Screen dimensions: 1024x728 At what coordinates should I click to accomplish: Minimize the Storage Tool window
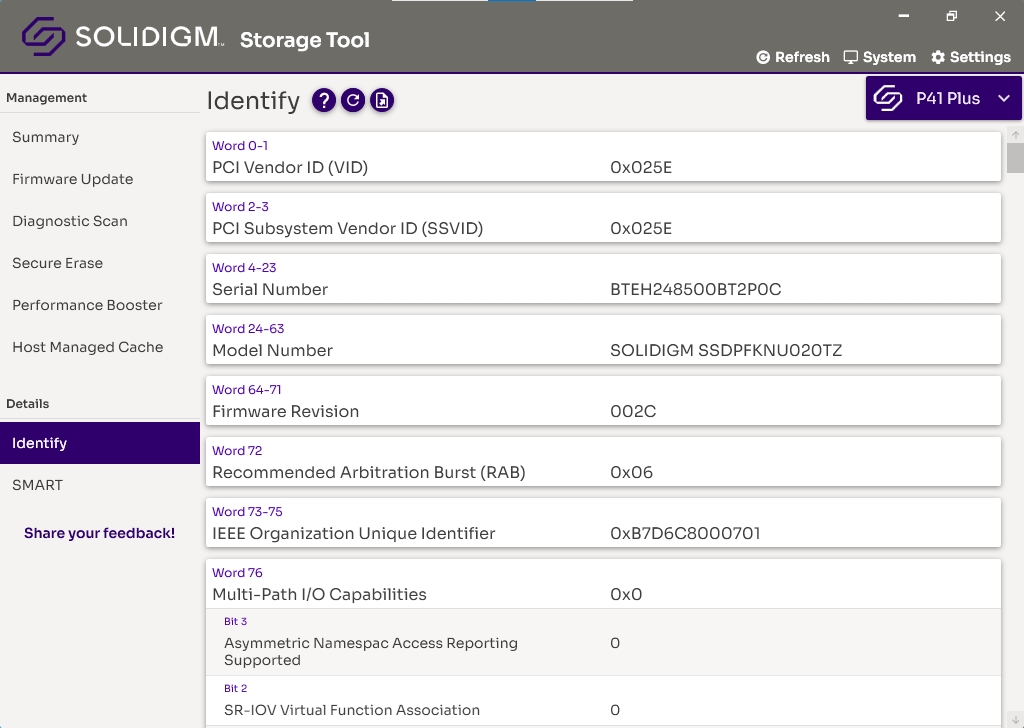point(904,16)
